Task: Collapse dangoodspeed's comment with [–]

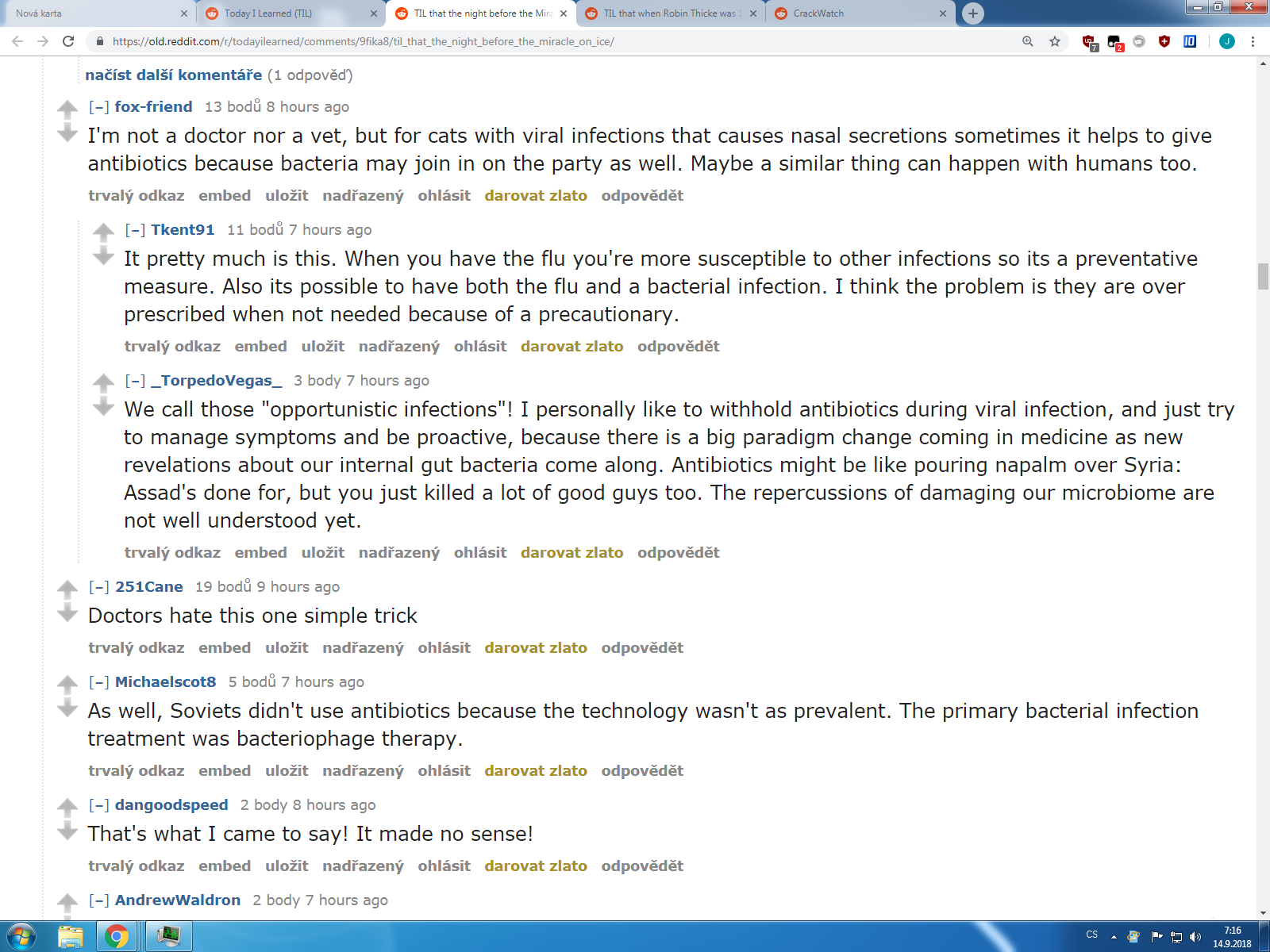Action: [x=98, y=805]
